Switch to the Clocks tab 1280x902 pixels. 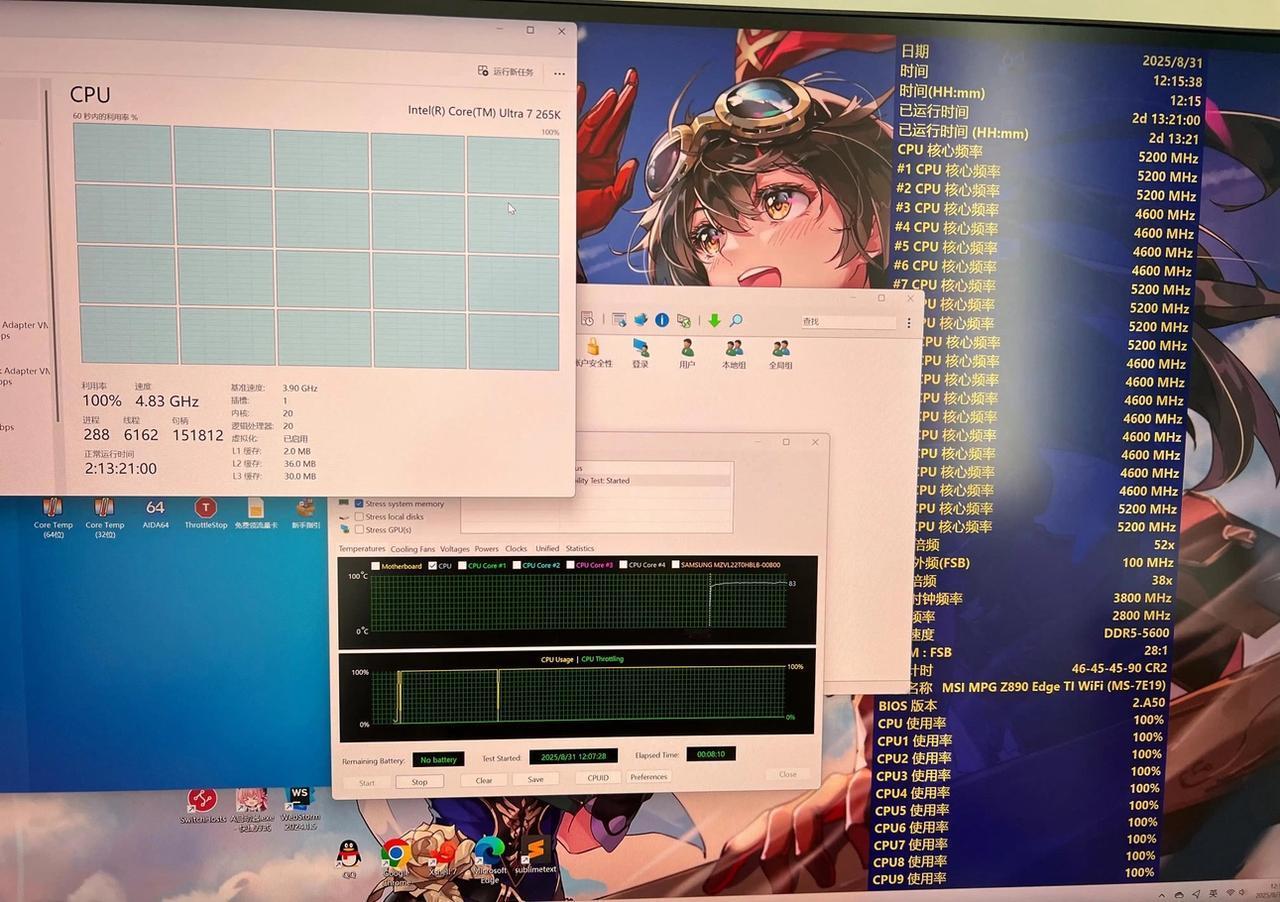click(x=516, y=549)
